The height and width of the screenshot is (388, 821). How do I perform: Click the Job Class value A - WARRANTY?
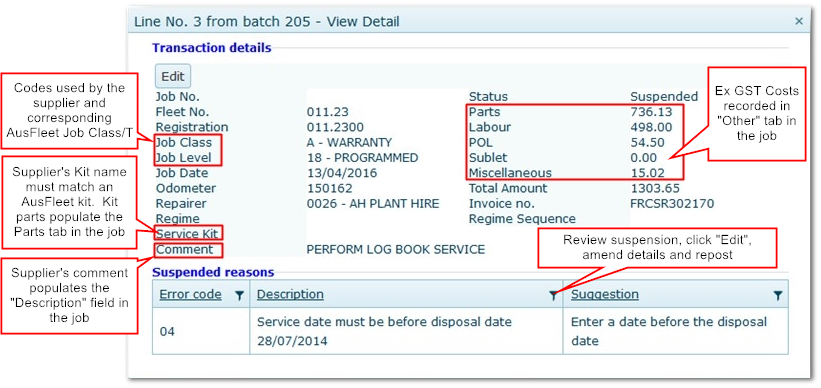point(349,142)
